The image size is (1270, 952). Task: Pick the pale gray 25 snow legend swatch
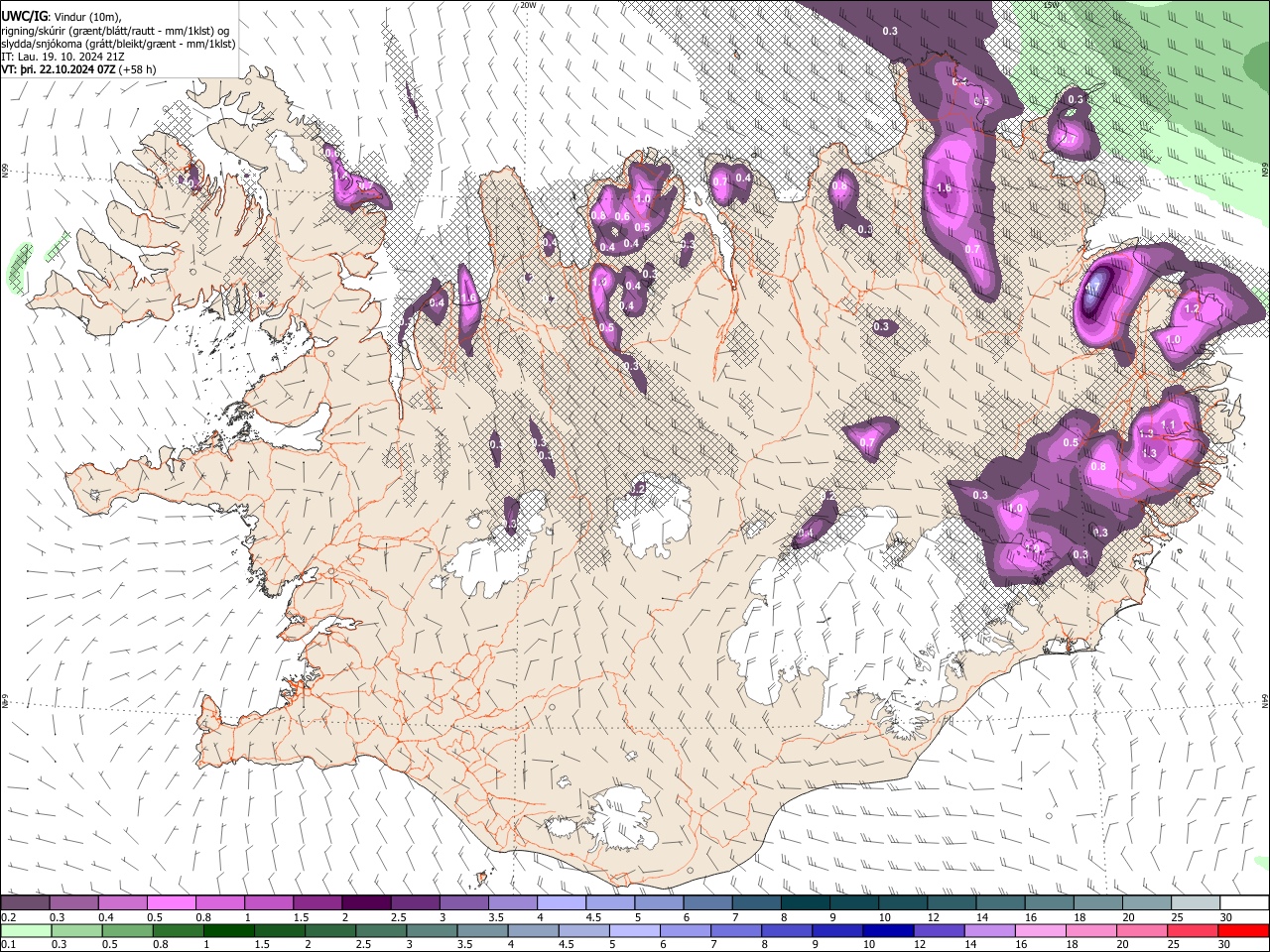pyautogui.click(x=1195, y=903)
